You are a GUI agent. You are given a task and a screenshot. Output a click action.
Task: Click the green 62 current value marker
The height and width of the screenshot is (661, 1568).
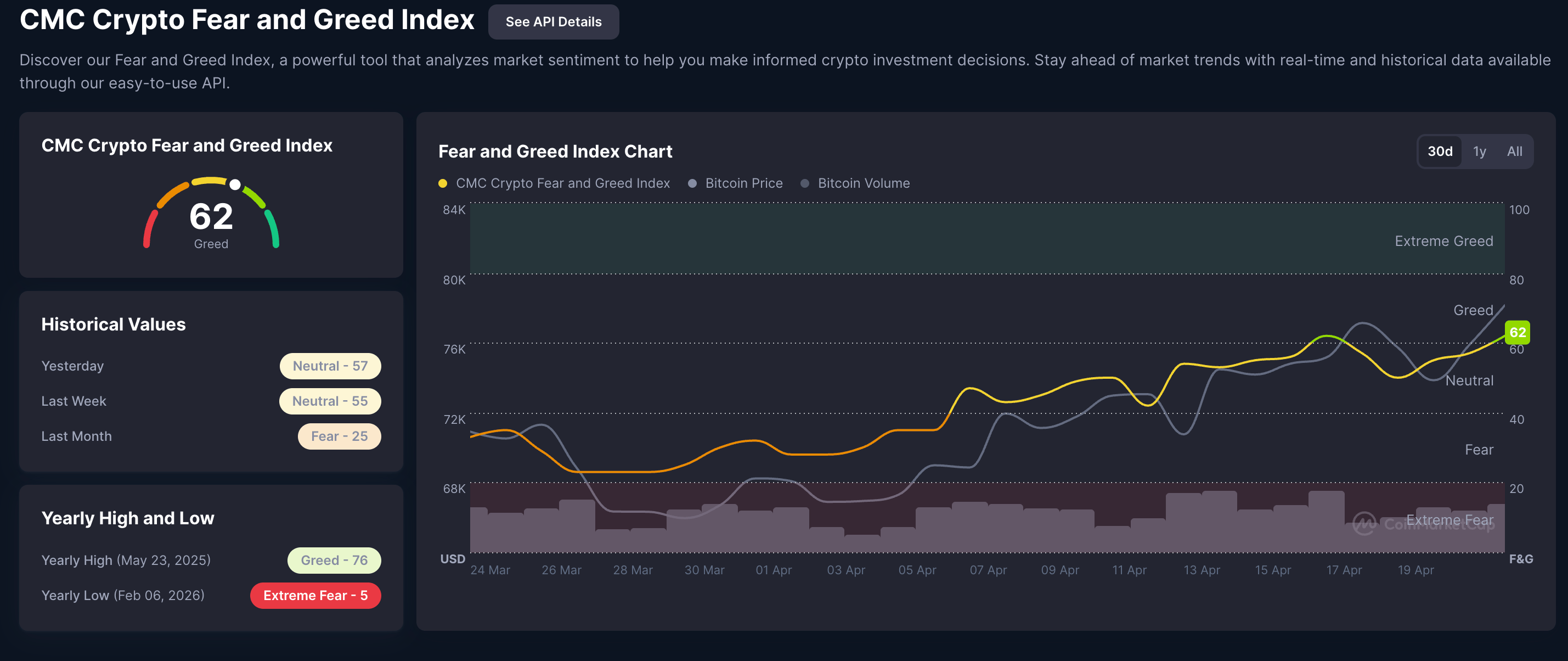1517,332
